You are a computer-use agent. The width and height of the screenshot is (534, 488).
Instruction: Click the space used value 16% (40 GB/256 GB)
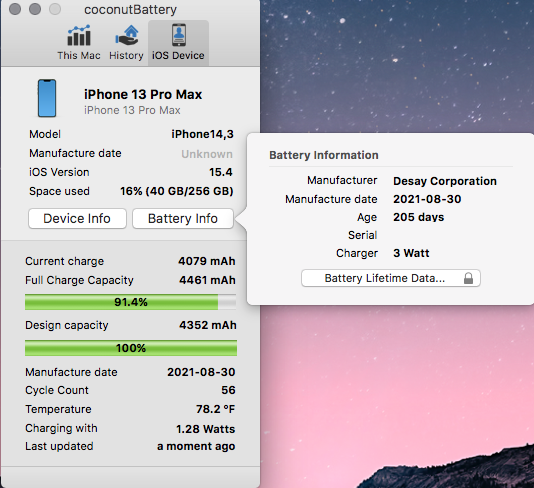pos(177,191)
